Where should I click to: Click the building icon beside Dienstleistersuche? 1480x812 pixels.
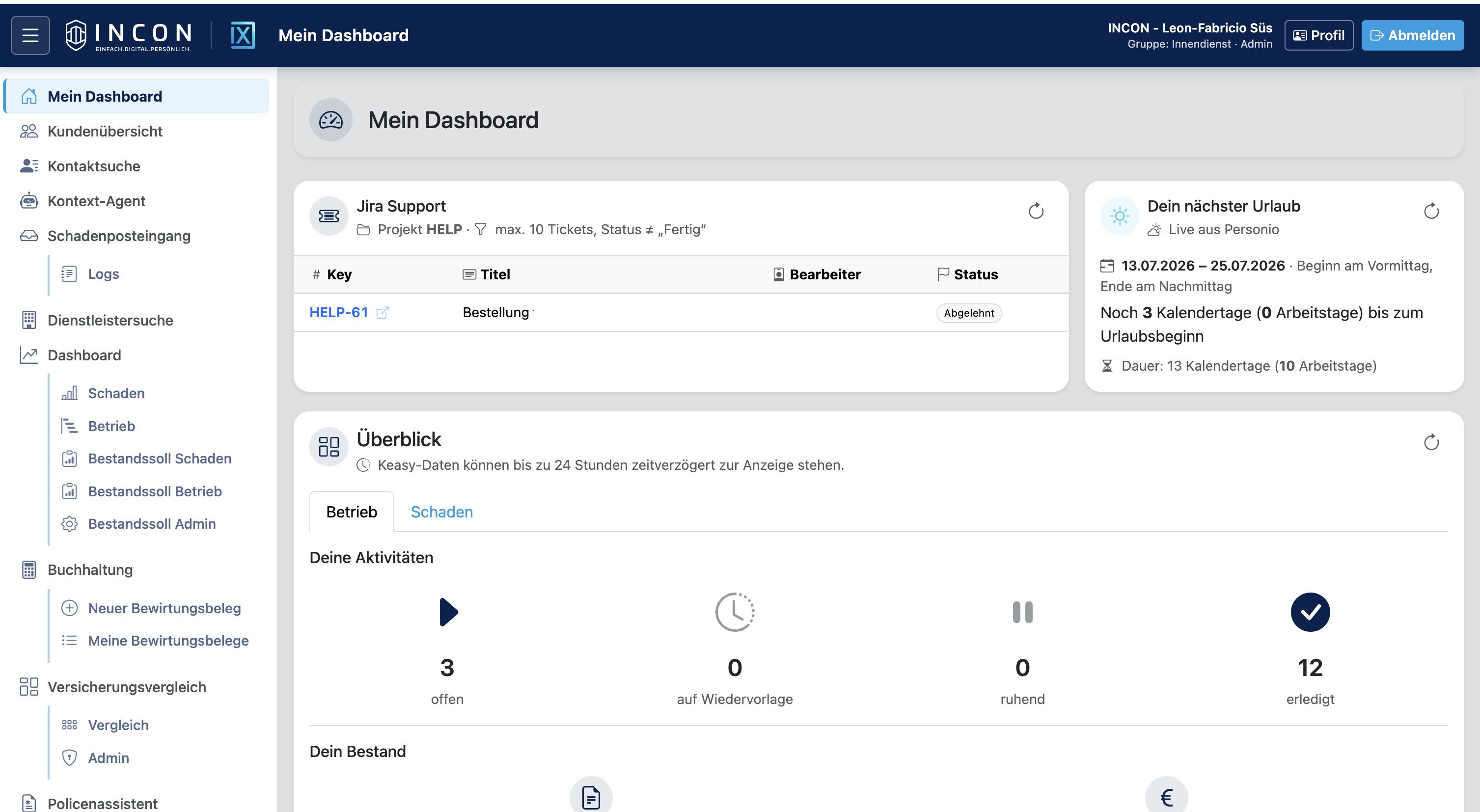coord(29,321)
